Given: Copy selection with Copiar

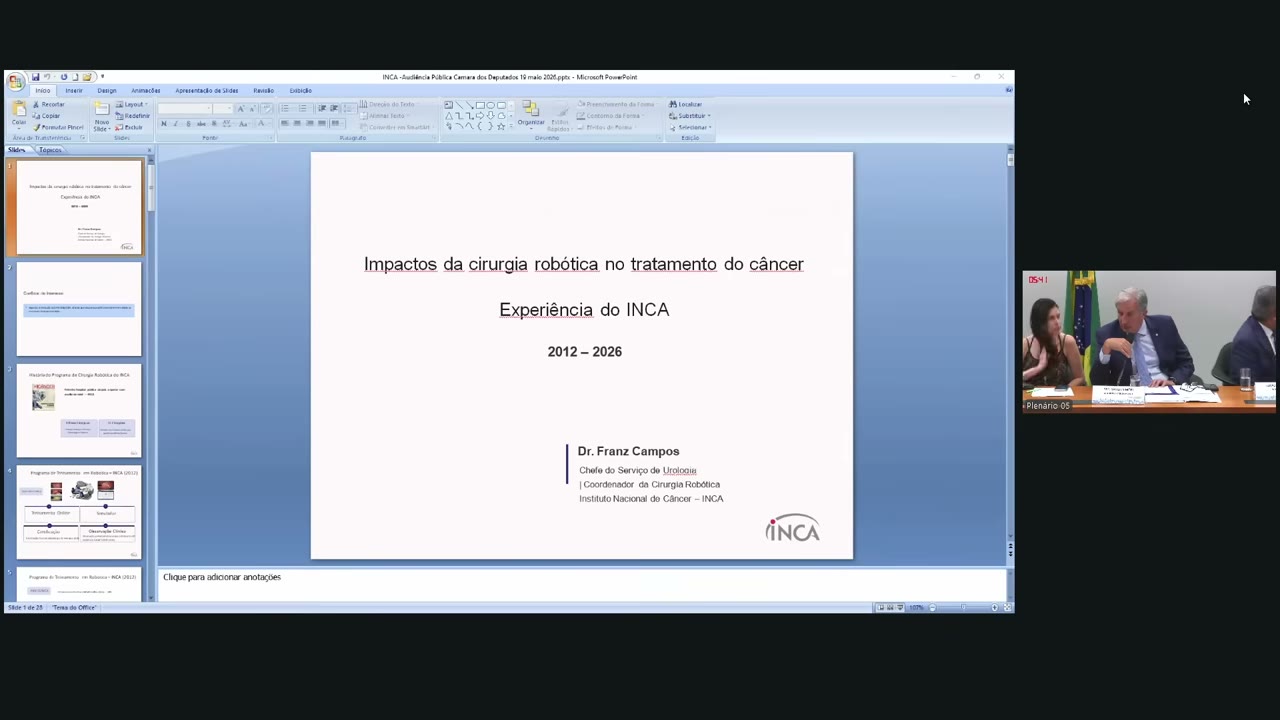Looking at the screenshot, I should pyautogui.click(x=47, y=116).
